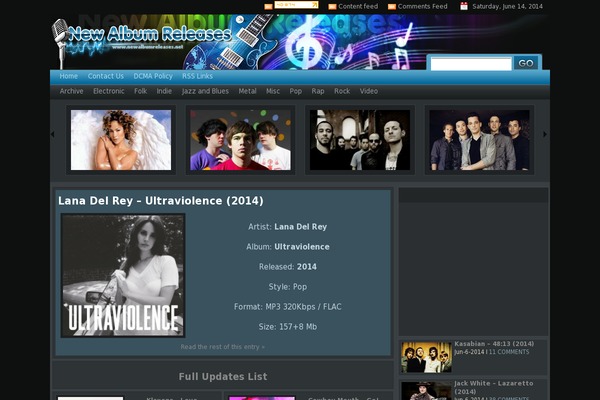Browse the Misc category

[273, 91]
